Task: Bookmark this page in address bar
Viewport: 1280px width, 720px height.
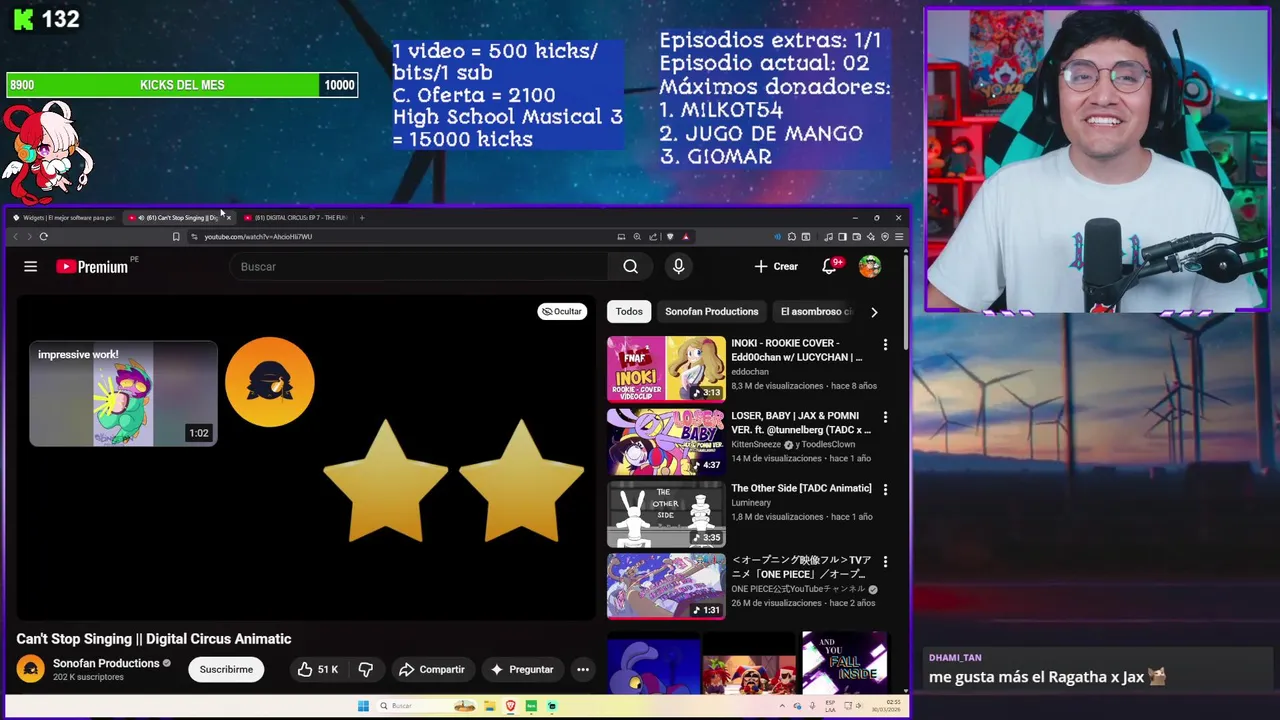Action: pyautogui.click(x=176, y=237)
